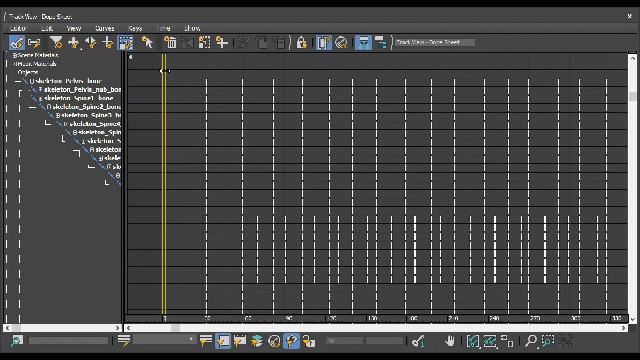Open the Edit menu
Screen dimensions: 640x360
[x=47, y=28]
